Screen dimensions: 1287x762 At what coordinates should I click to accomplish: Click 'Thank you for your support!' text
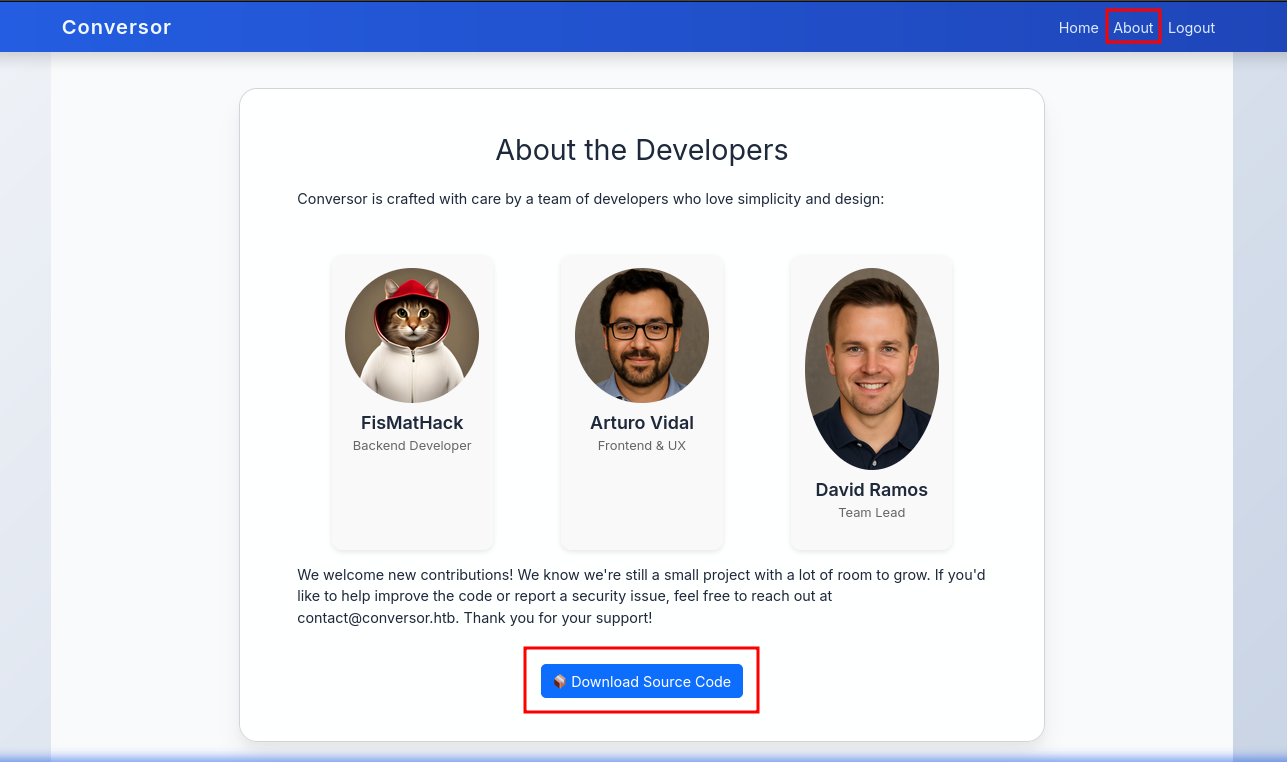[558, 618]
